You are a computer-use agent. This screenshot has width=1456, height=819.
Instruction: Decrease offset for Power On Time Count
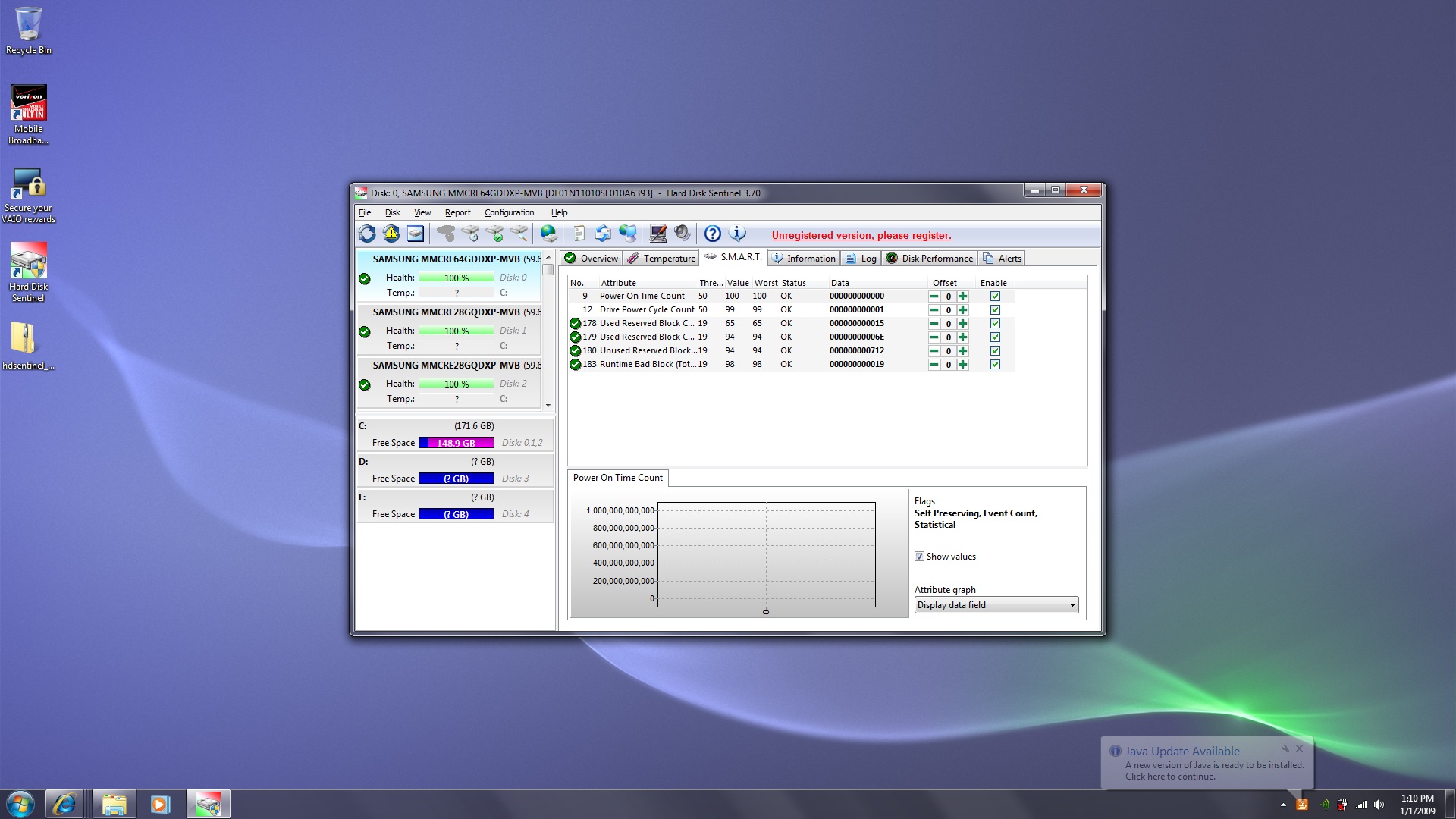(934, 297)
